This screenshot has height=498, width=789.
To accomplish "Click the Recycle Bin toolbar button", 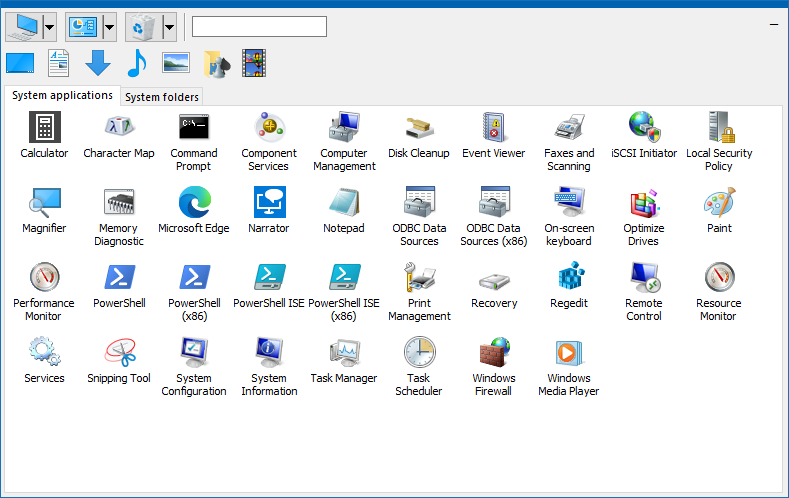I will (143, 26).
